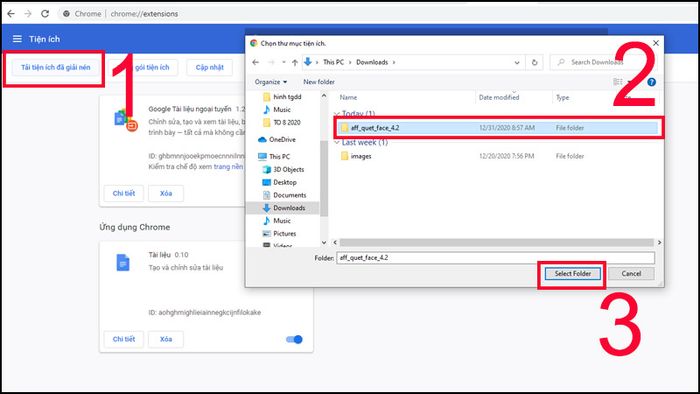
Task: Open Chi tiết for Google Tài liệu ngoại tuyến
Action: click(124, 193)
